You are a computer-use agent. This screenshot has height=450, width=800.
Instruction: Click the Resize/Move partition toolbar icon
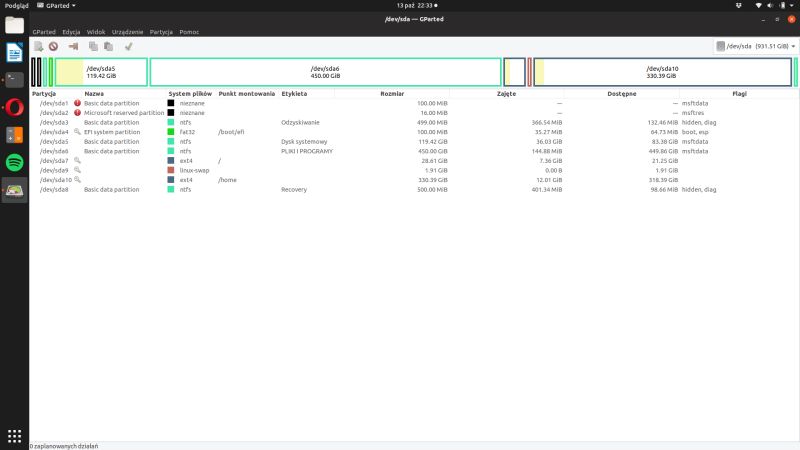point(73,46)
